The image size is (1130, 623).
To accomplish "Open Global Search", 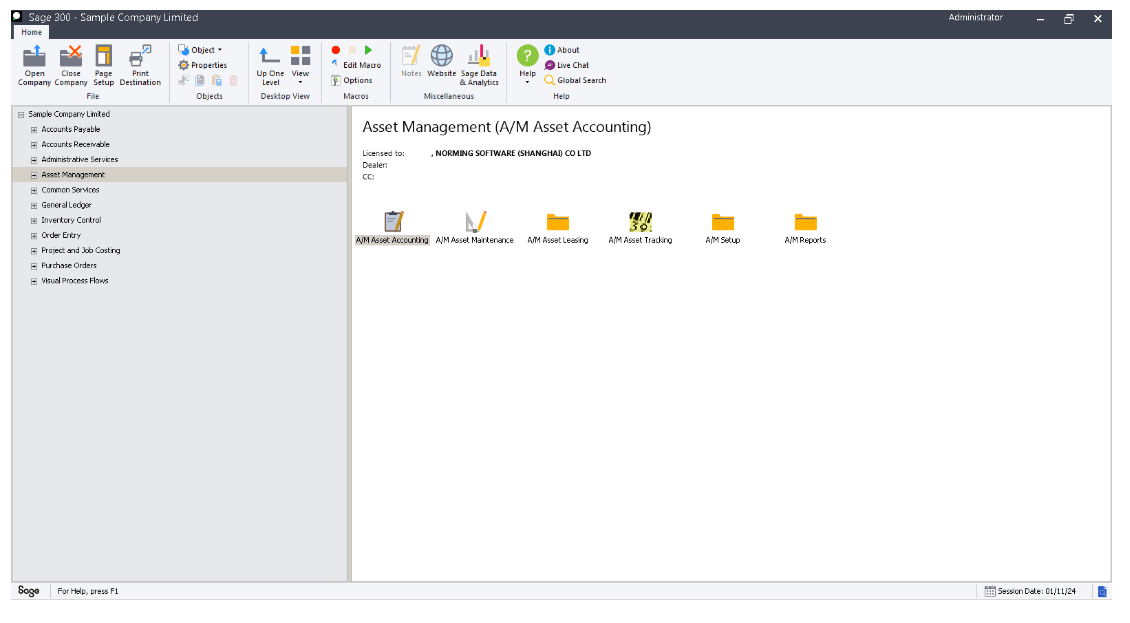I will [575, 81].
